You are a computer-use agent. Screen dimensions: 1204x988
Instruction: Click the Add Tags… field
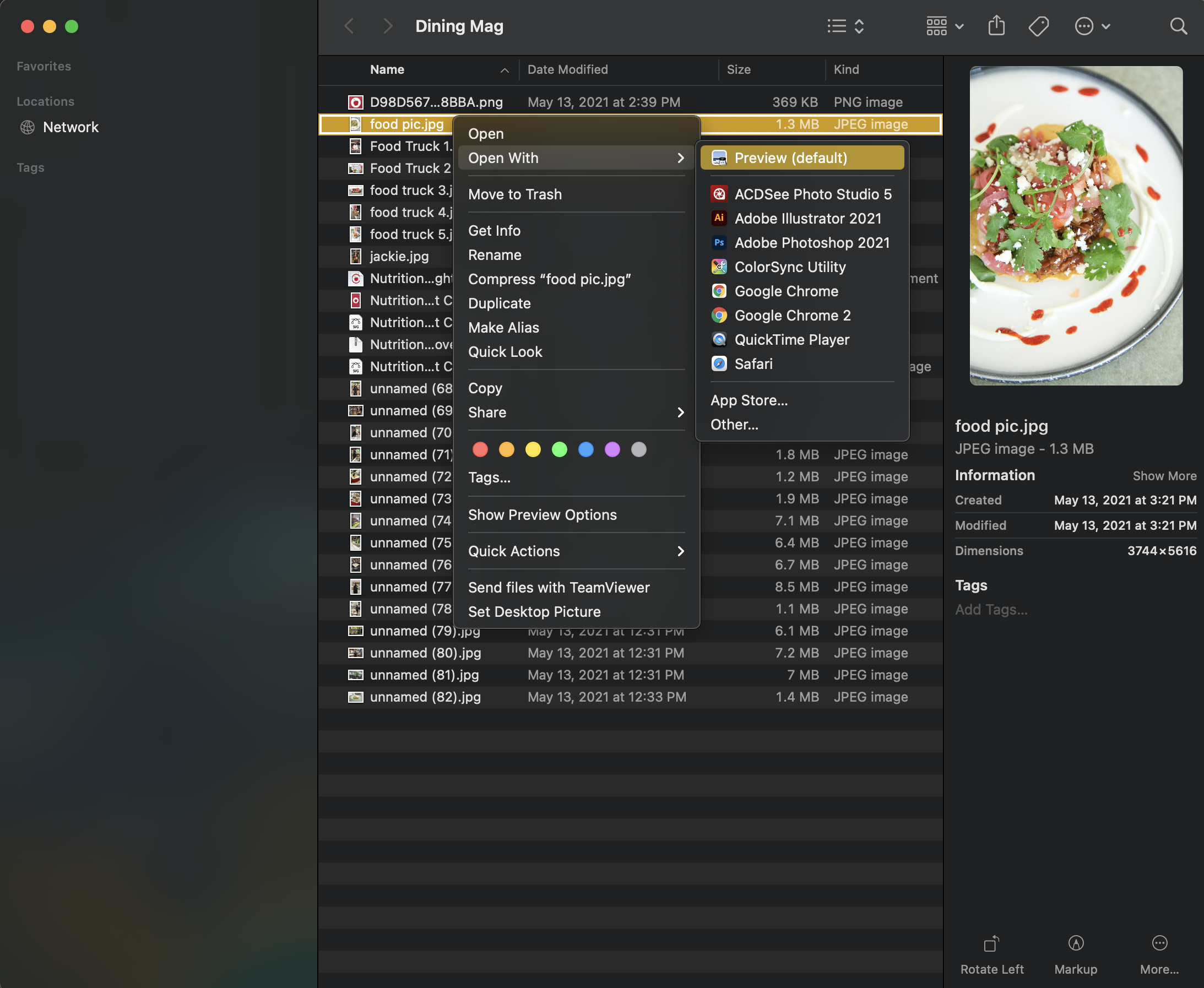991,610
